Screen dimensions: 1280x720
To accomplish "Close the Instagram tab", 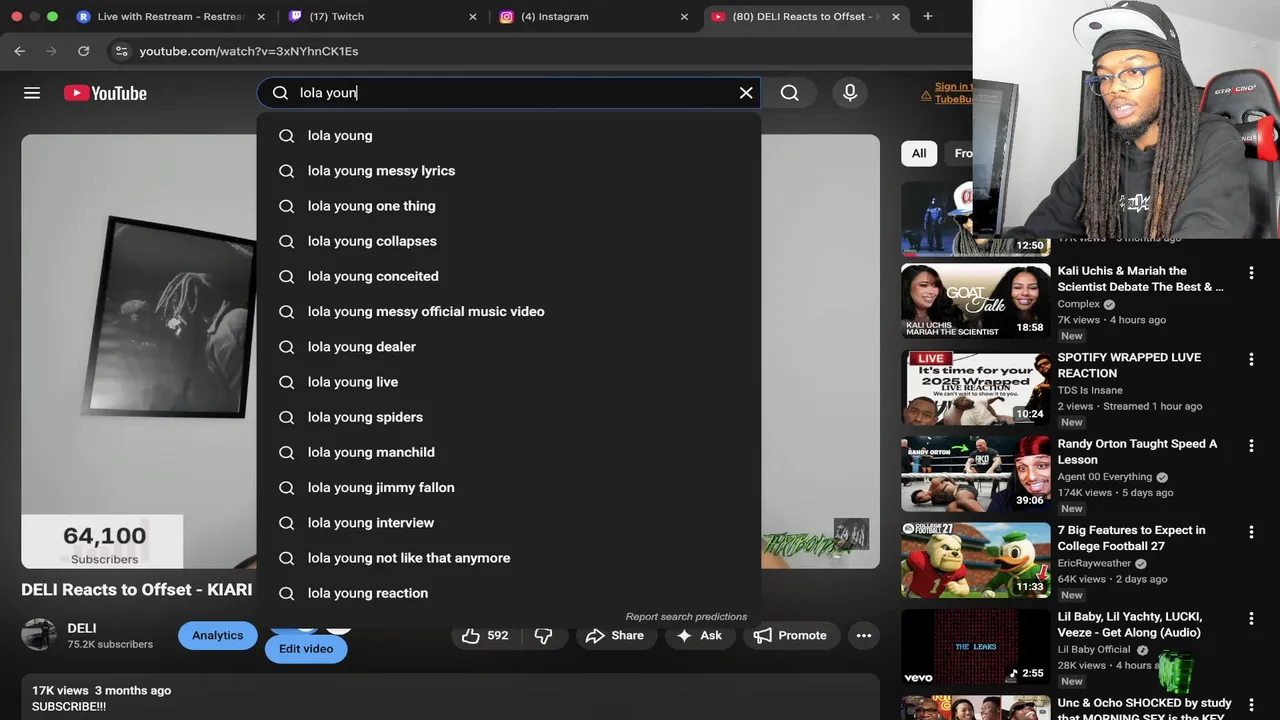I will click(684, 16).
